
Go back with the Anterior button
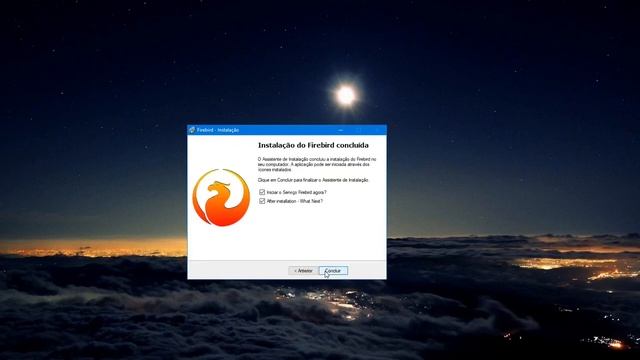[x=303, y=271]
